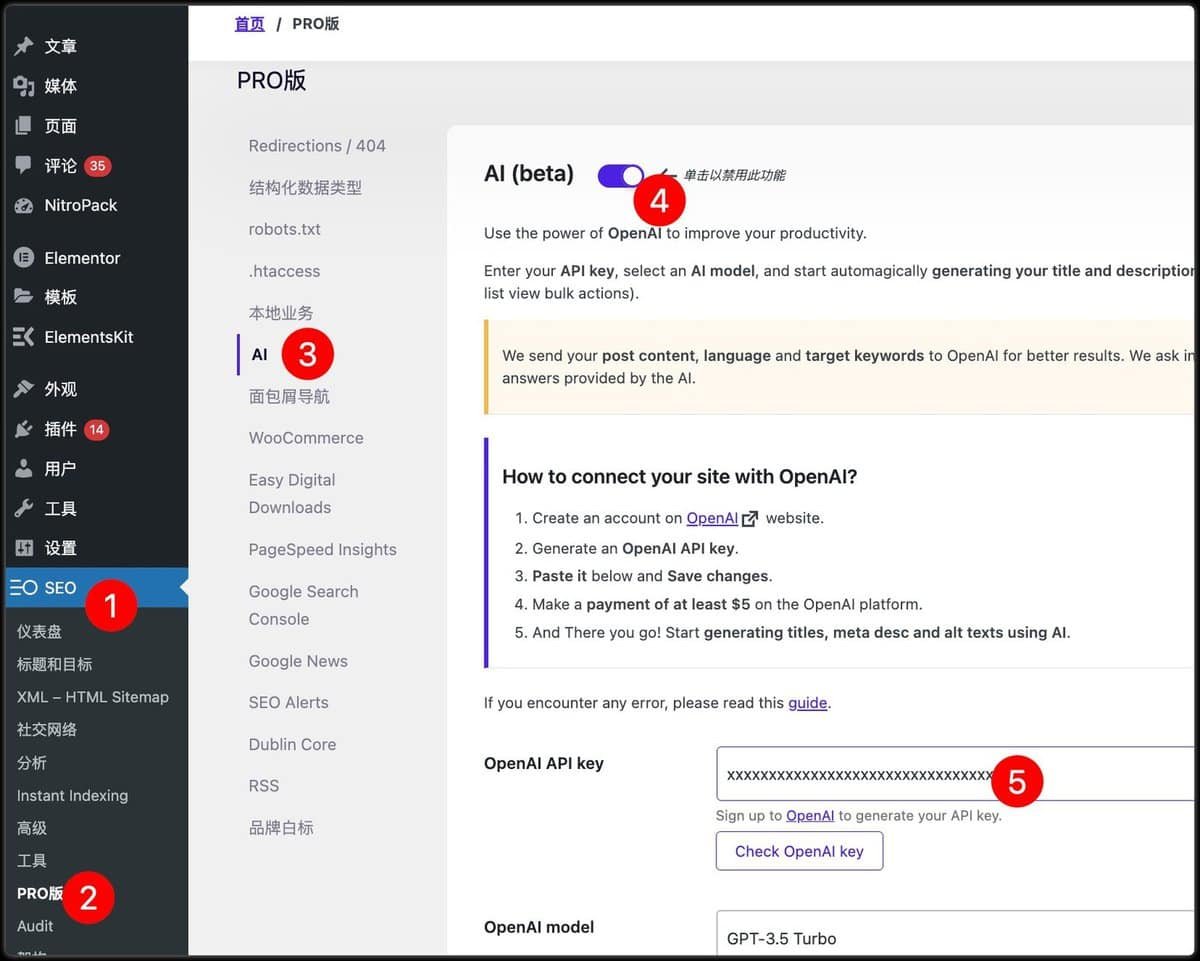Switch to PageSpeed Insights tab

click(323, 550)
